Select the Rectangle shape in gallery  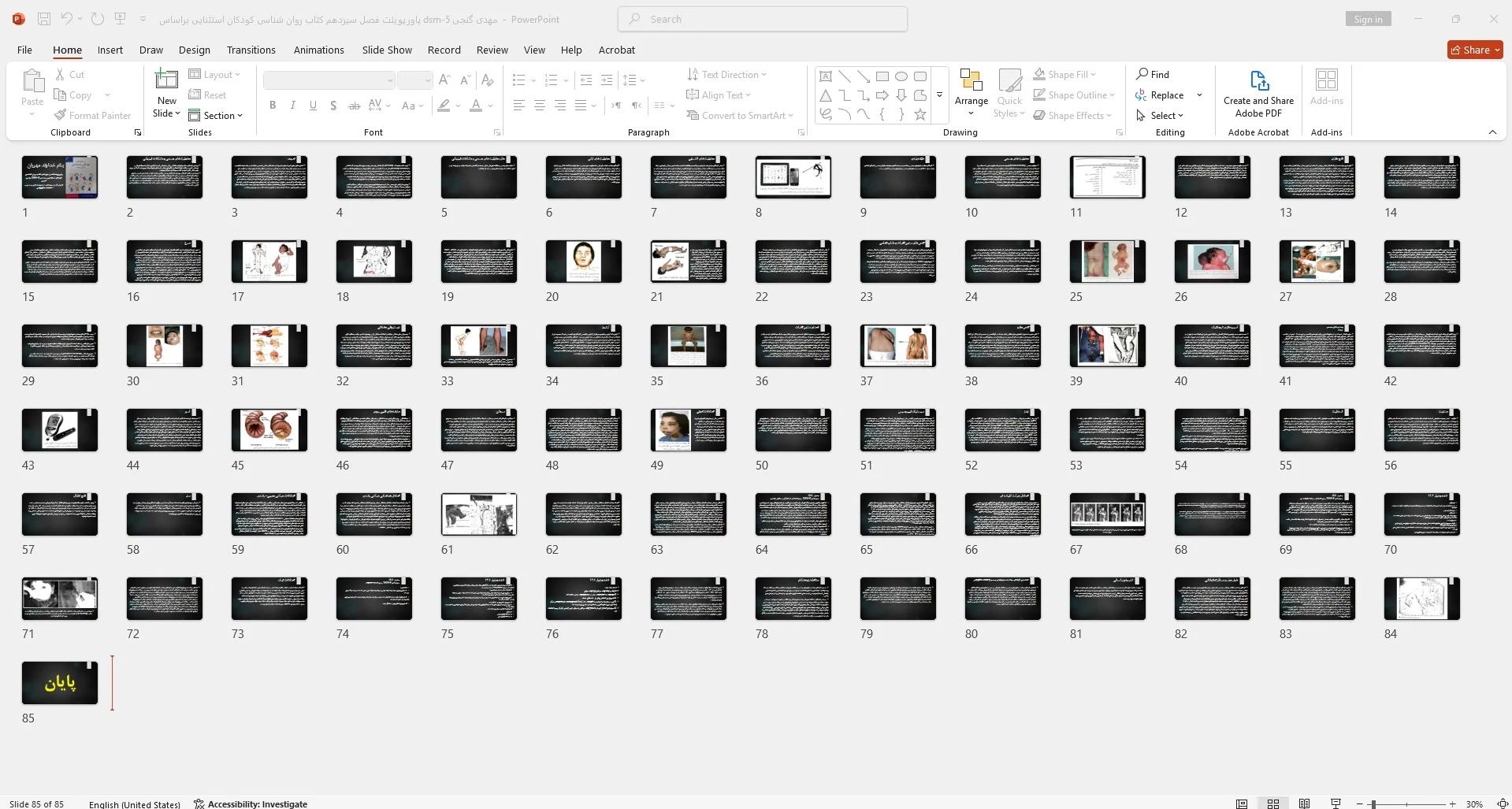[x=882, y=76]
